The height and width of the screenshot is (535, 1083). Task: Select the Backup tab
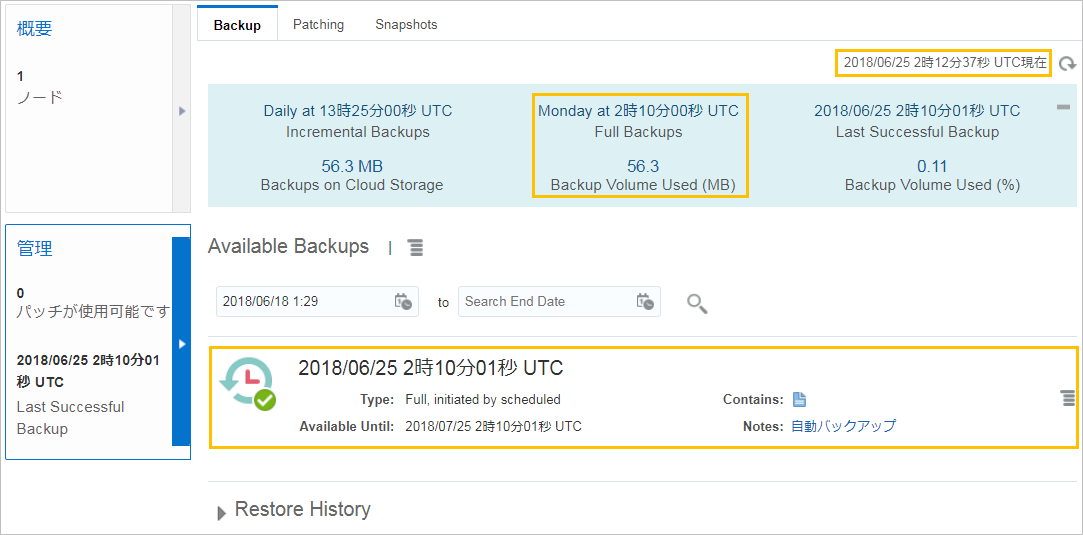[237, 26]
